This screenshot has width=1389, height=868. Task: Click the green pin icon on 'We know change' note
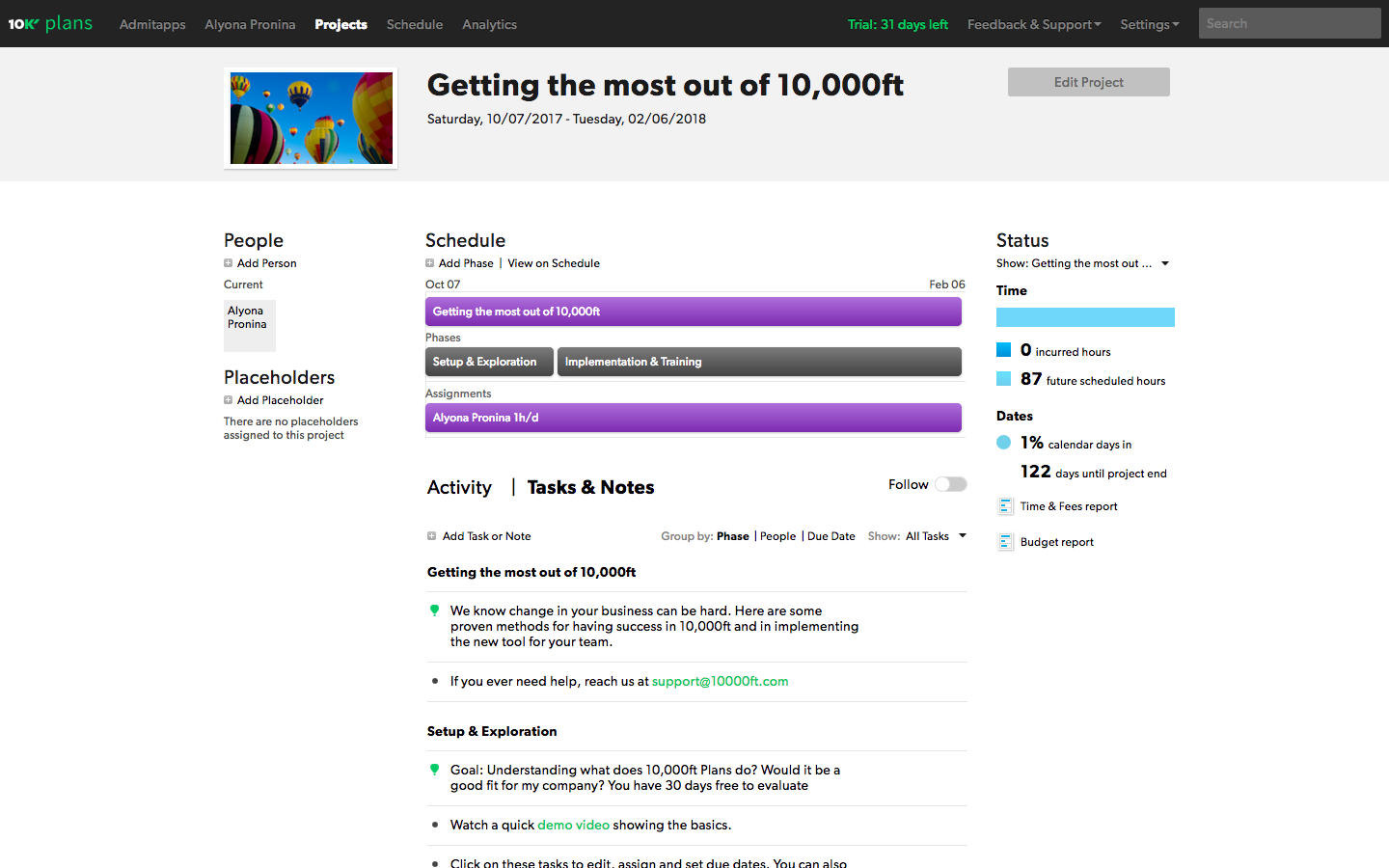(x=434, y=610)
